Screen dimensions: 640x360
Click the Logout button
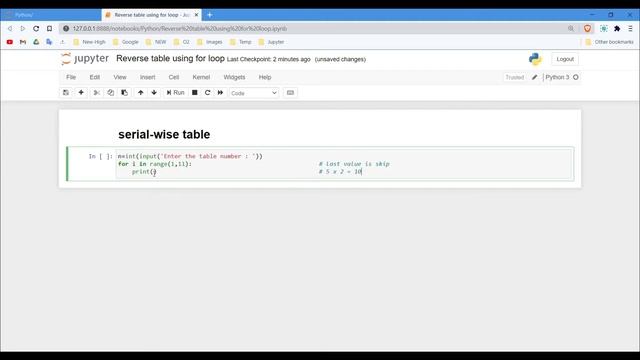(565, 59)
